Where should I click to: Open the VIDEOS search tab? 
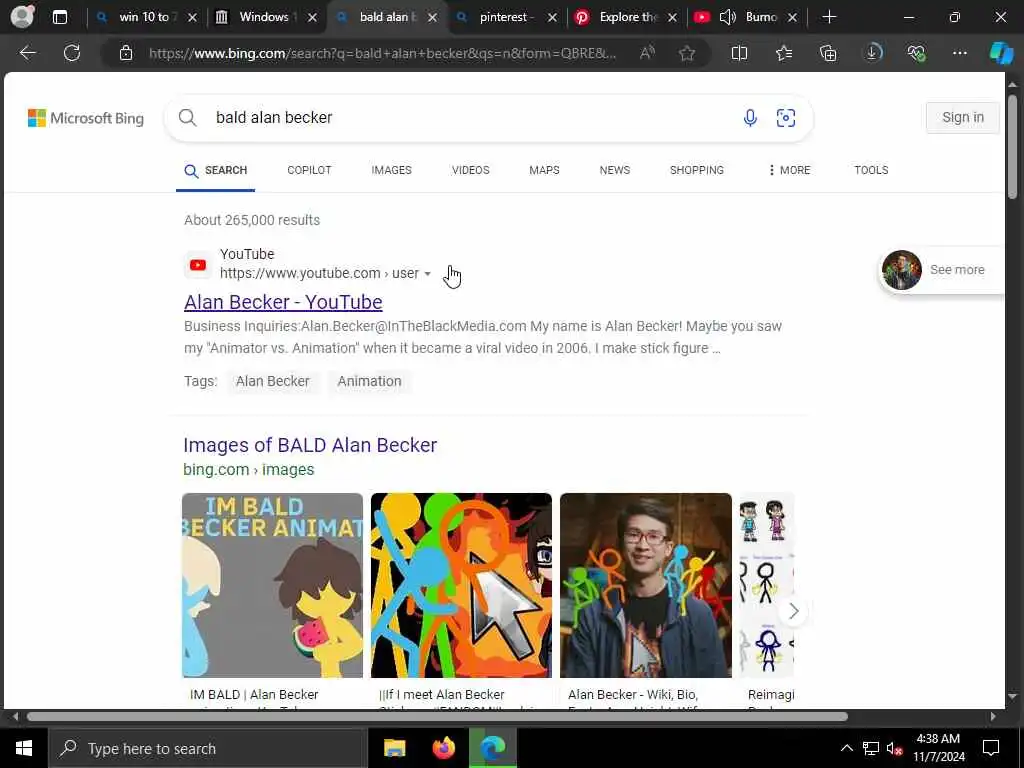470,170
